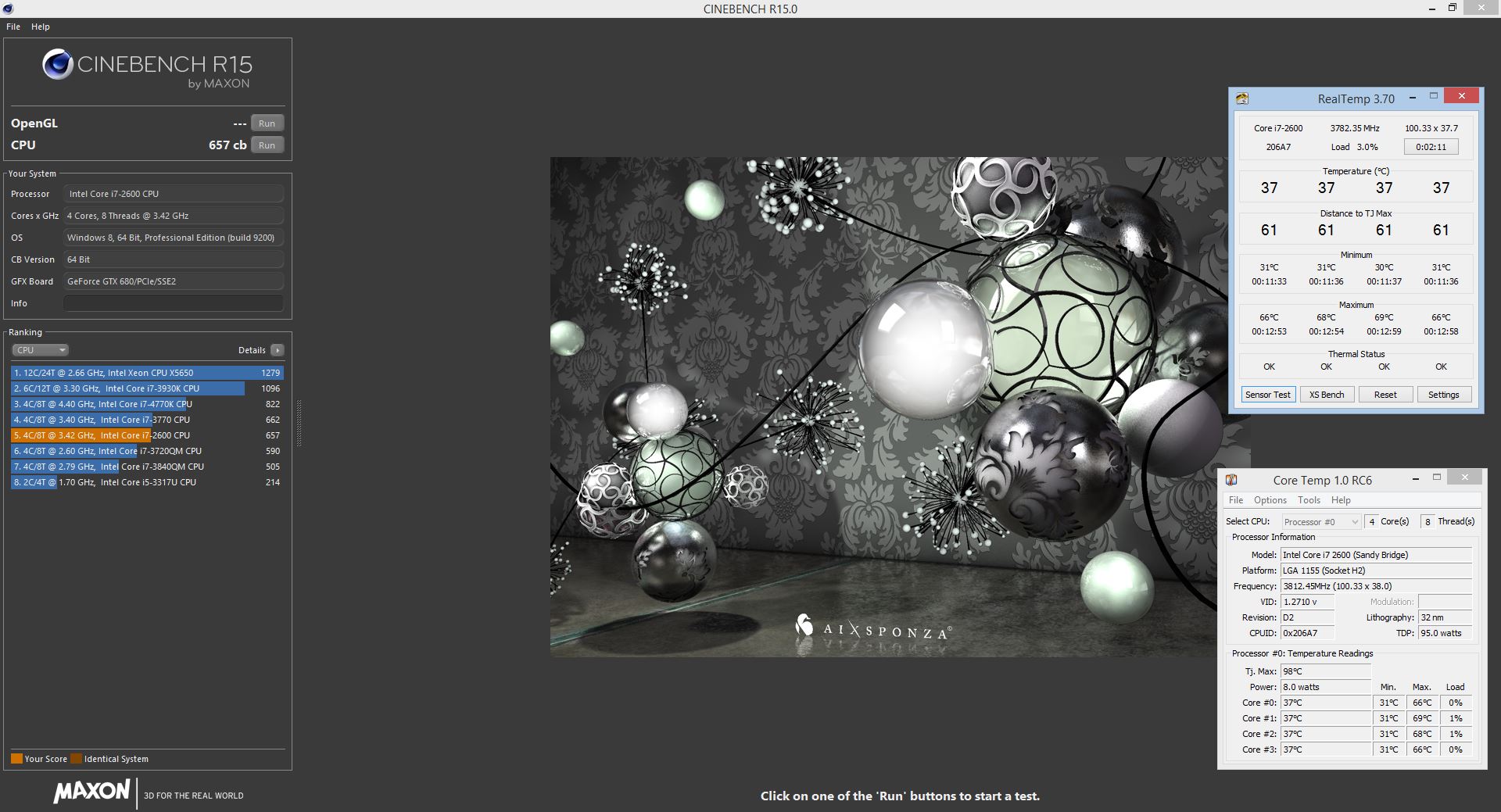Screen dimensions: 1501x812
Task: Click the Model field in Core Temp
Action: (x=1376, y=555)
